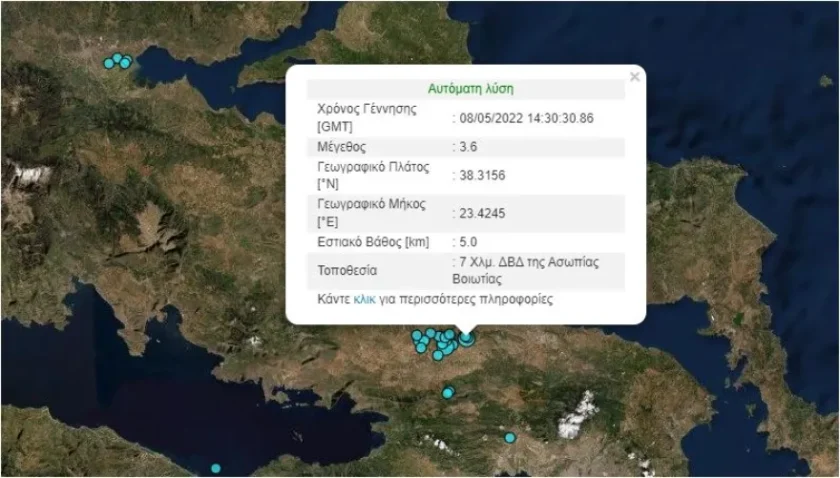This screenshot has height=478, width=840.
Task: Click the latitude value 38.3156
Action: pyautogui.click(x=482, y=175)
